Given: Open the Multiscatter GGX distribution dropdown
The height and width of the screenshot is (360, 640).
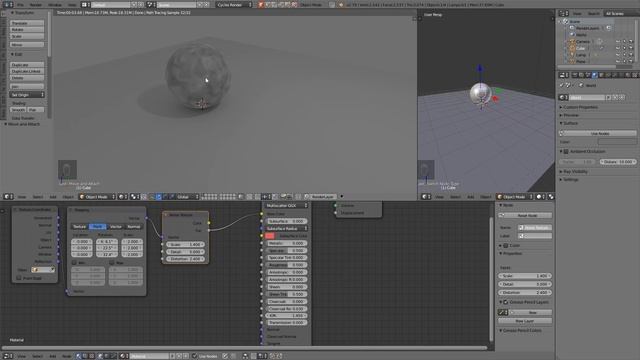Looking at the screenshot, I should point(286,206).
